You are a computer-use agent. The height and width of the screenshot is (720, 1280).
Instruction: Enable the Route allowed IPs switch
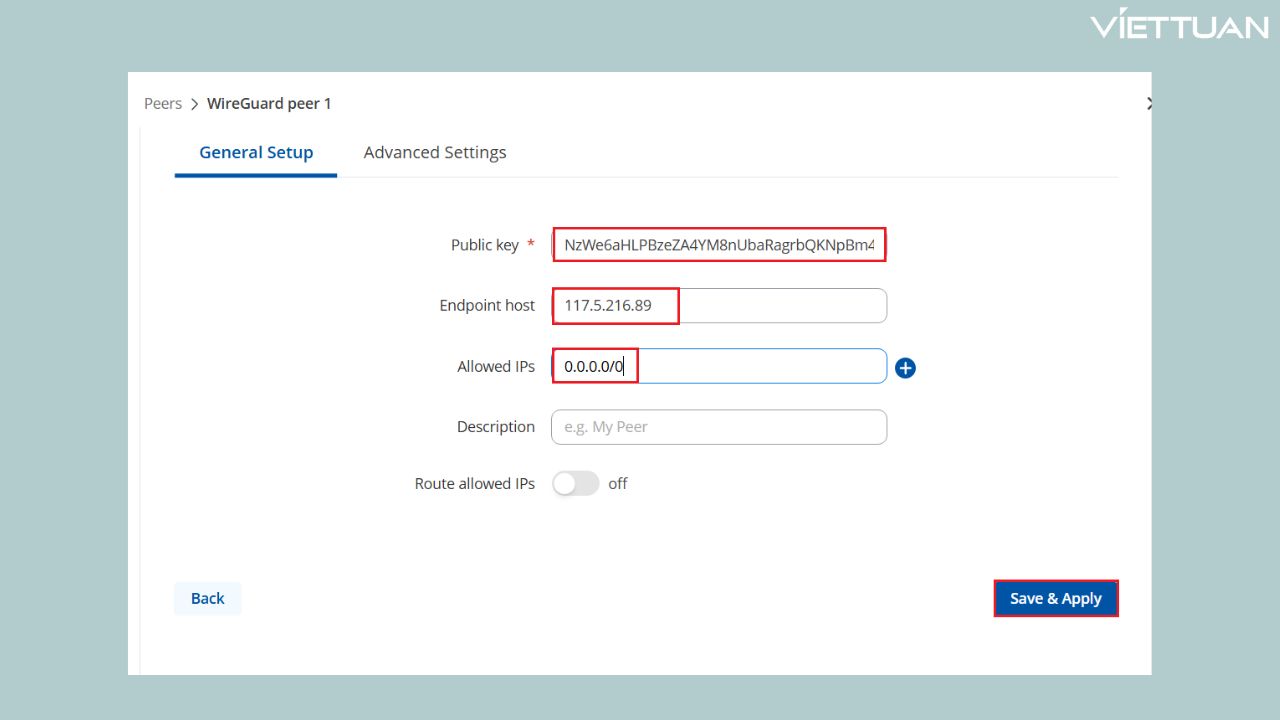coord(575,484)
